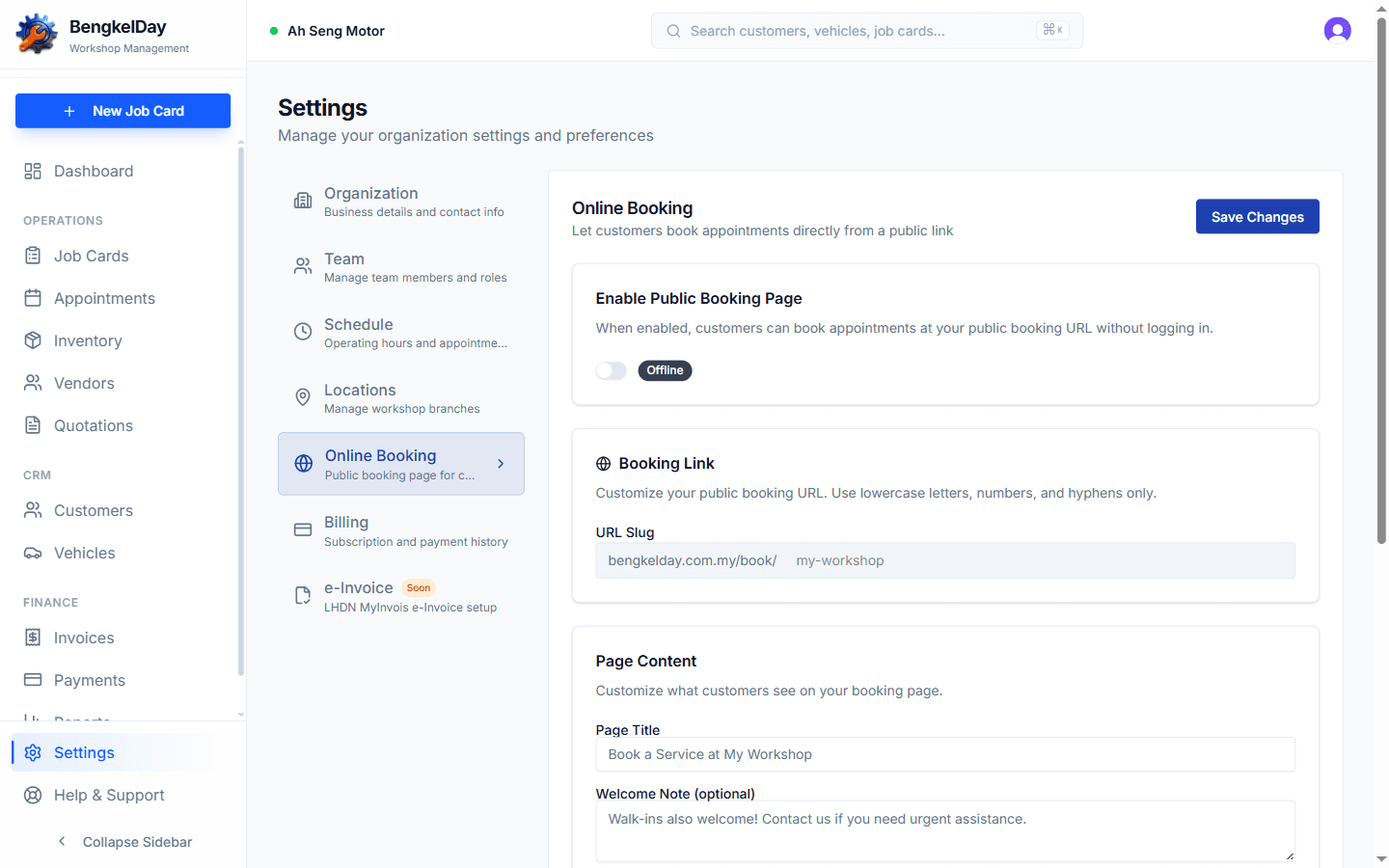The image size is (1389, 868).
Task: Click Collapse Sidebar label
Action: click(x=138, y=842)
